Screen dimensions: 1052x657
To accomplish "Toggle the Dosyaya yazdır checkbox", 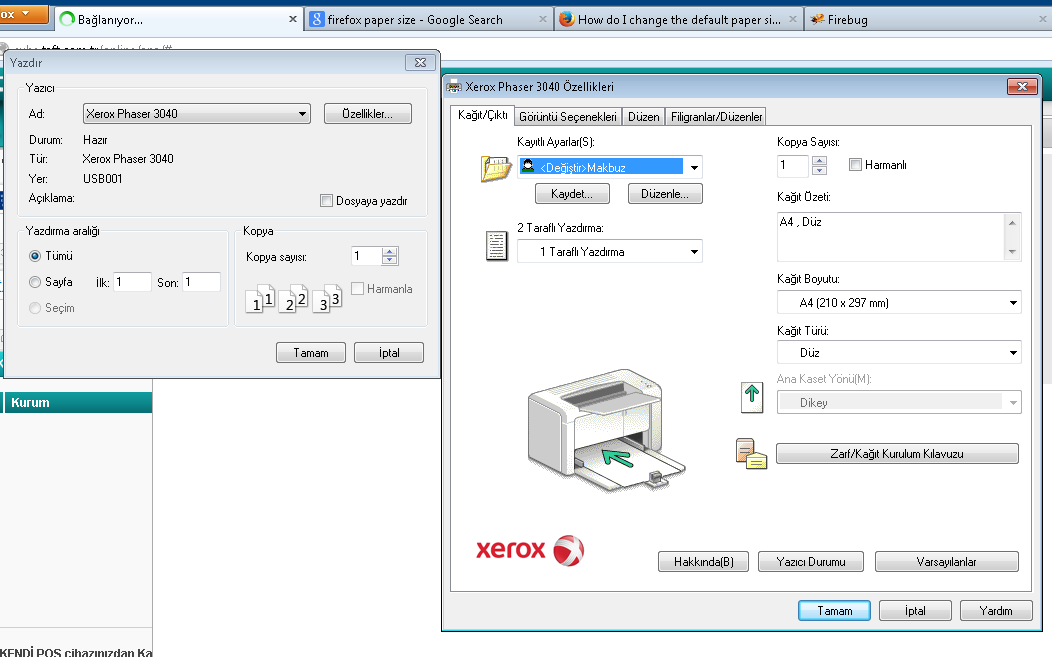I will click(326, 201).
